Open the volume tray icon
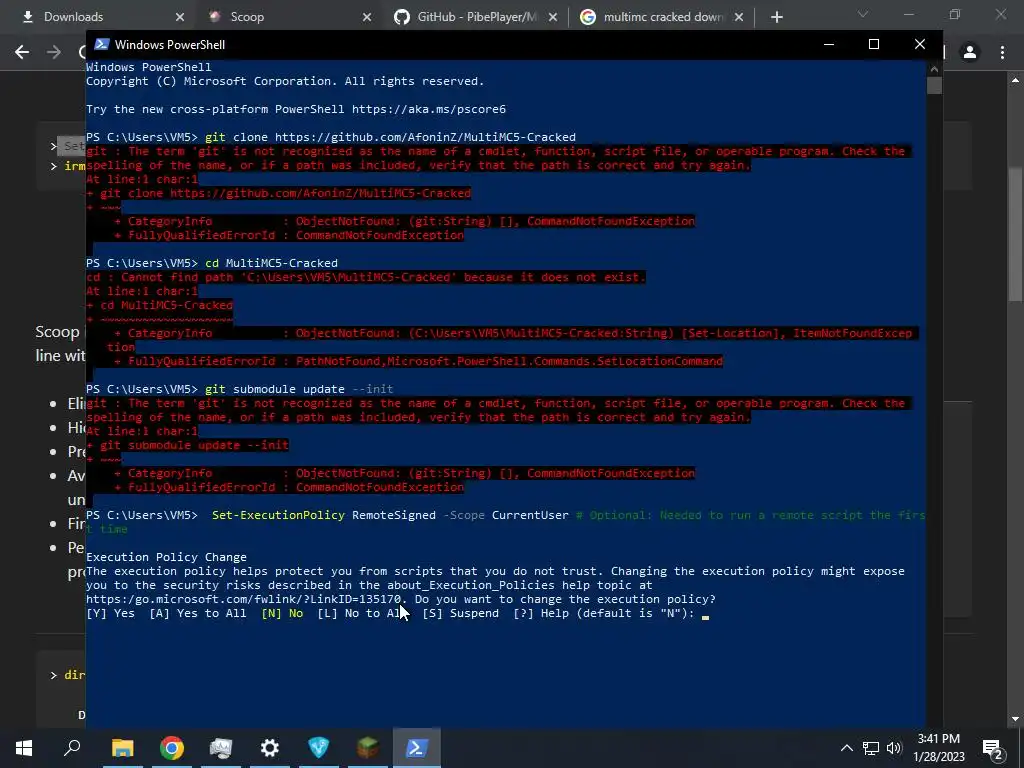Viewport: 1024px width, 768px height. (x=894, y=748)
